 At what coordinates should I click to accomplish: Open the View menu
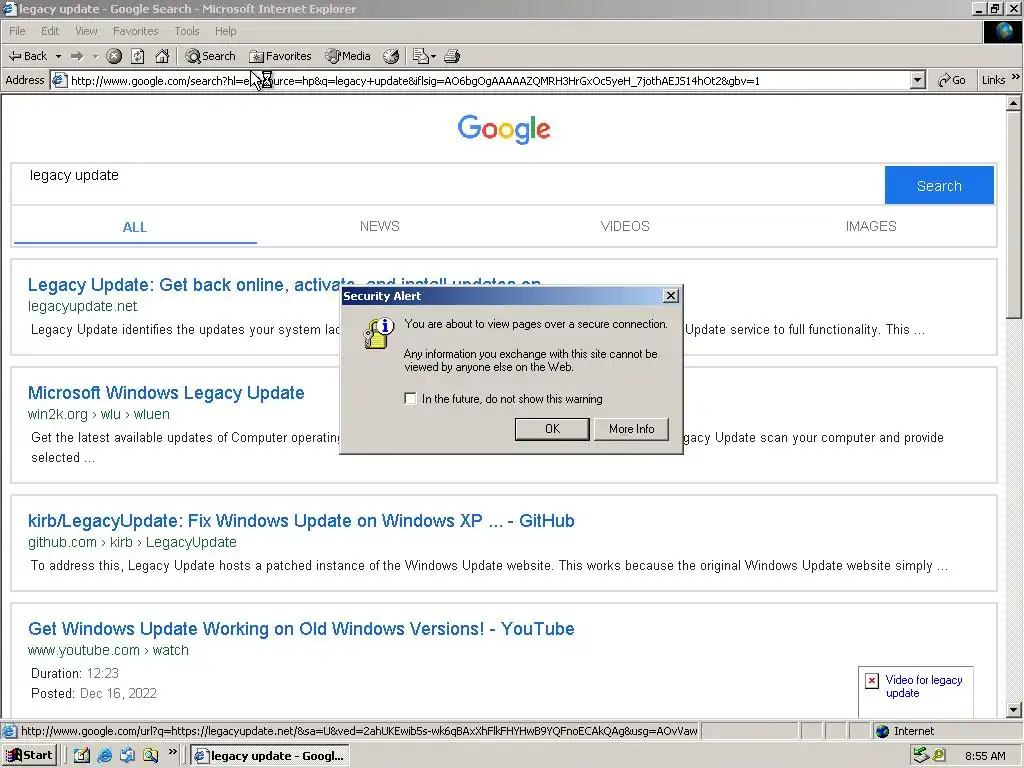[86, 31]
